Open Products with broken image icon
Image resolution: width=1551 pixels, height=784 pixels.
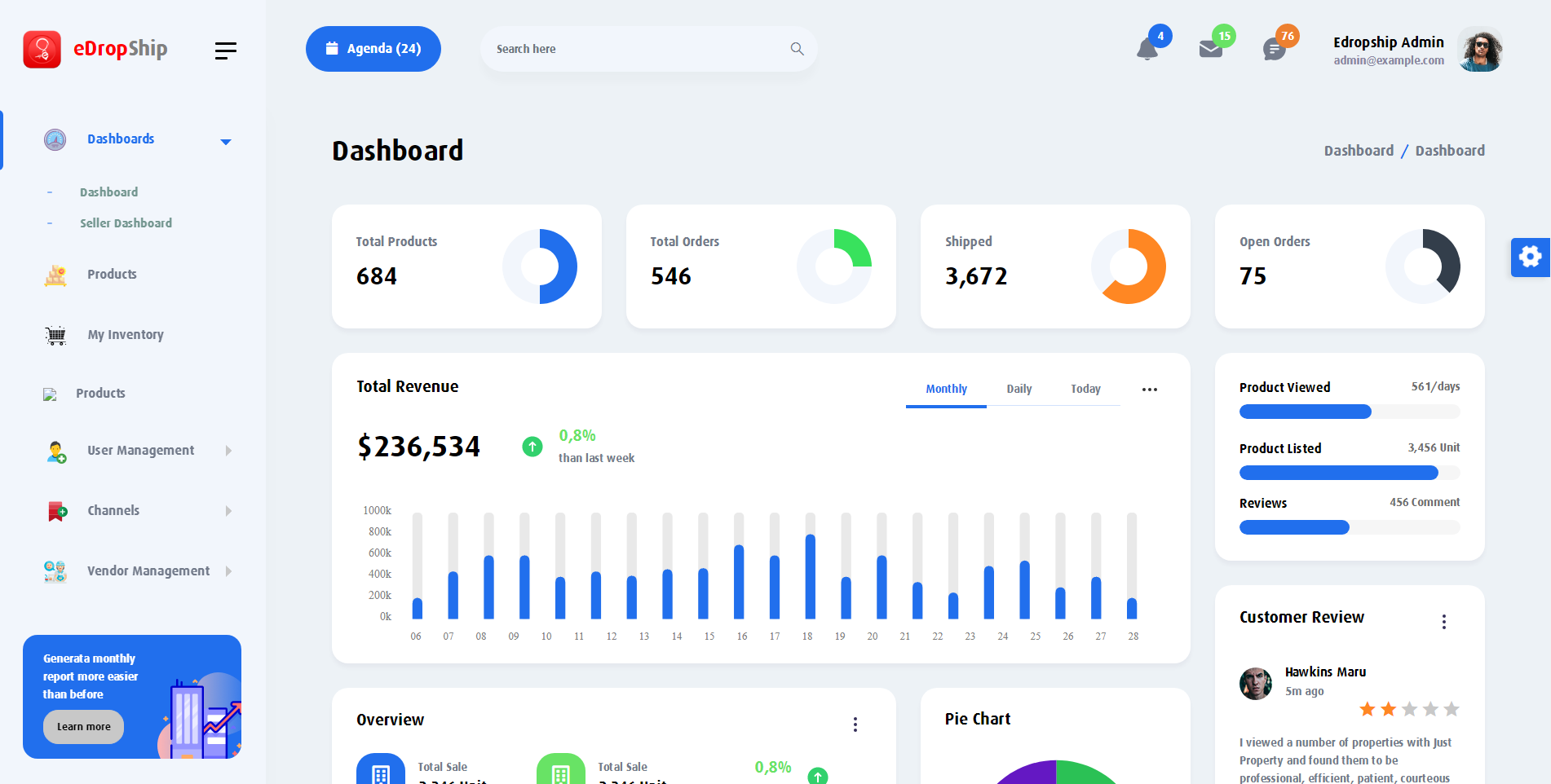point(100,394)
